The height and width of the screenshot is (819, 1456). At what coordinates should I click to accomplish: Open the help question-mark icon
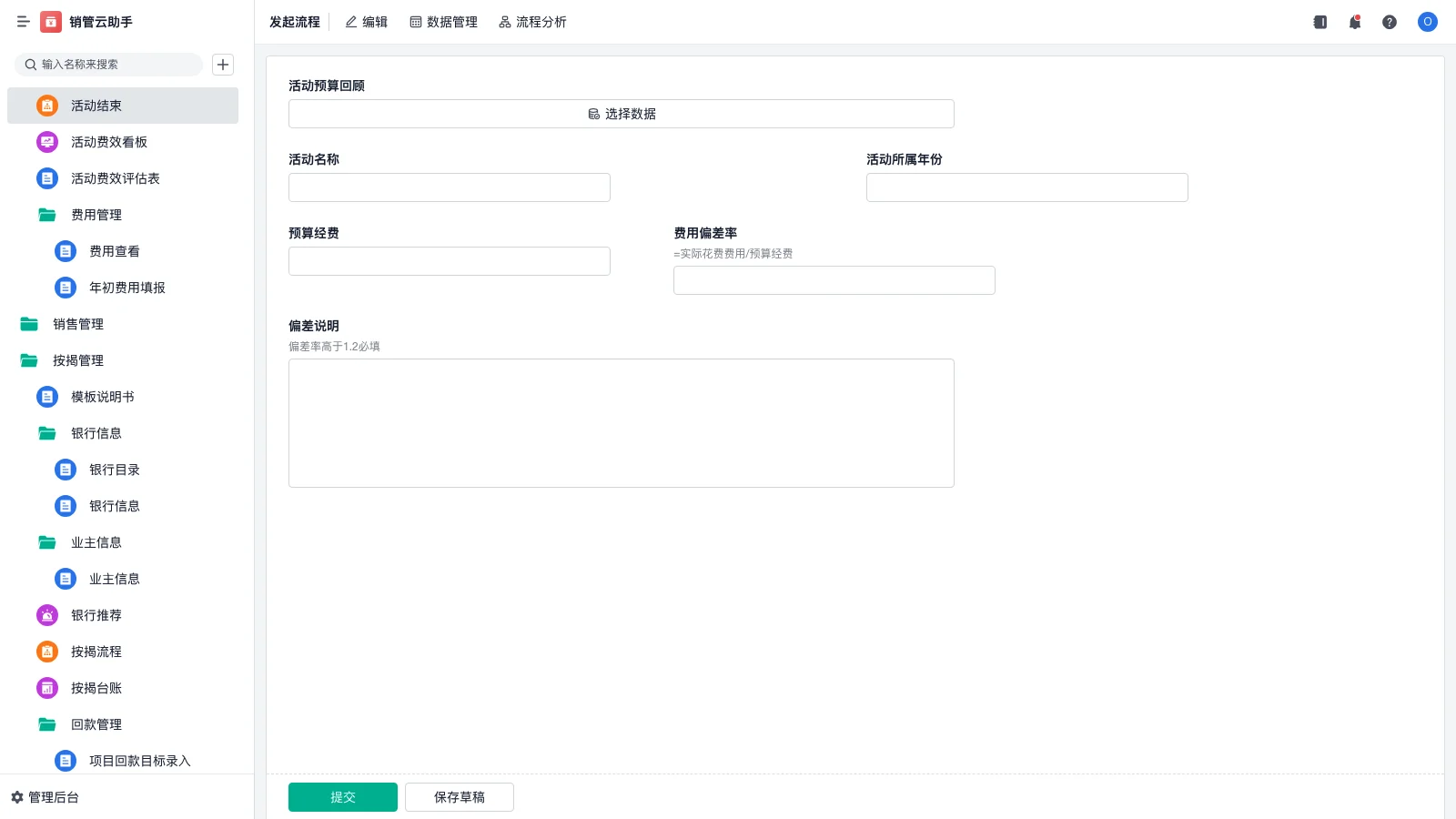pos(1390,22)
